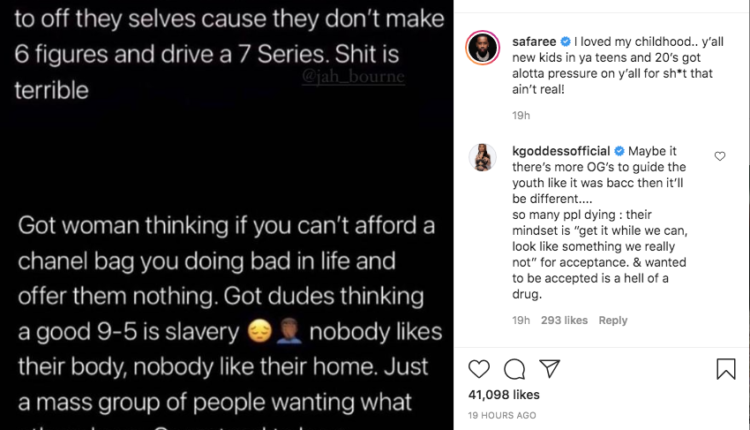Screen dimensions: 750x430
Task: Click the 19h timestamp beside 293 likes
Action: coord(521,320)
